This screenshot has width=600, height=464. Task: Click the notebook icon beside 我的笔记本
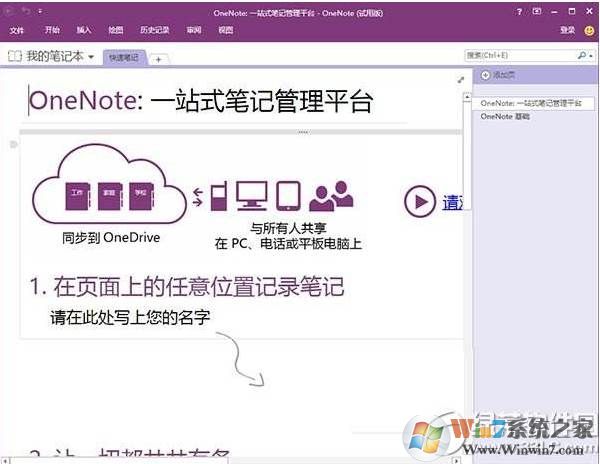pos(14,57)
